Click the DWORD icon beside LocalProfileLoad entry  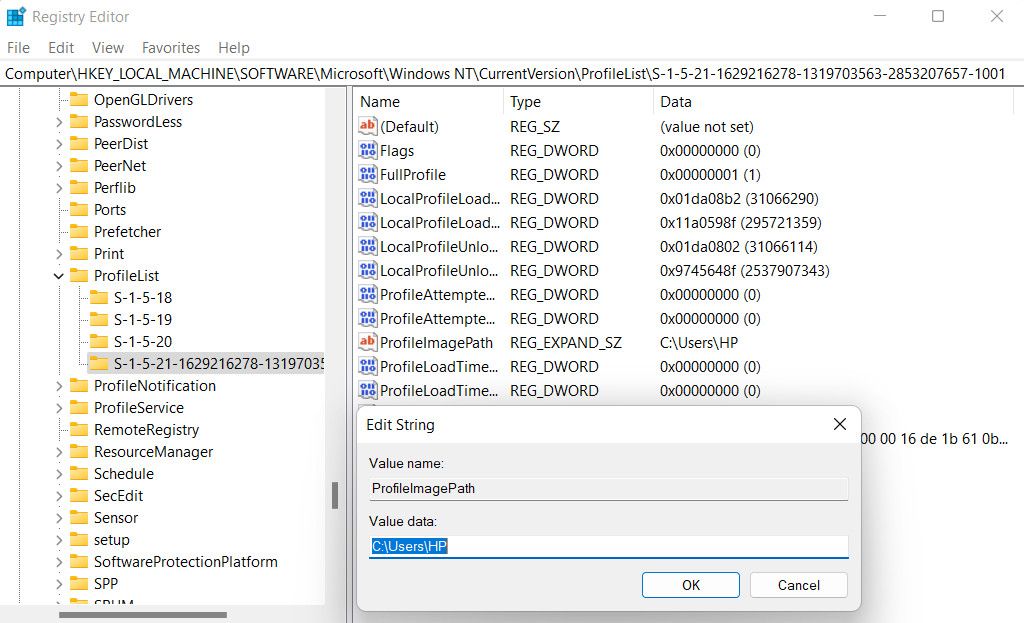(367, 198)
